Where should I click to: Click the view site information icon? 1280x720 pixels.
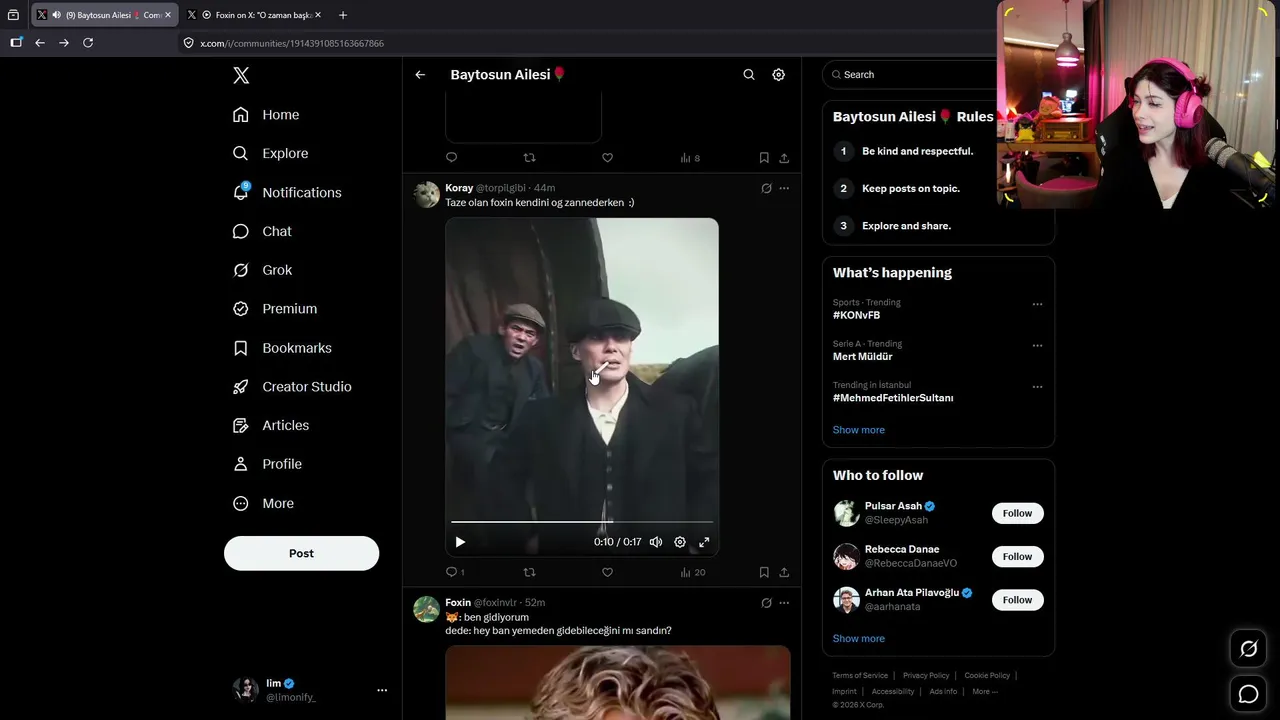(x=188, y=43)
